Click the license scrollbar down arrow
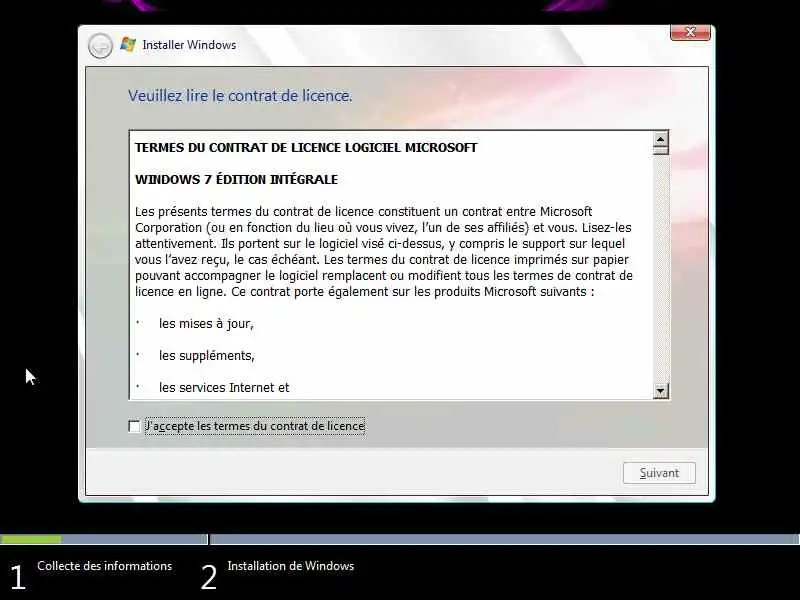This screenshot has width=800, height=600. pos(661,391)
